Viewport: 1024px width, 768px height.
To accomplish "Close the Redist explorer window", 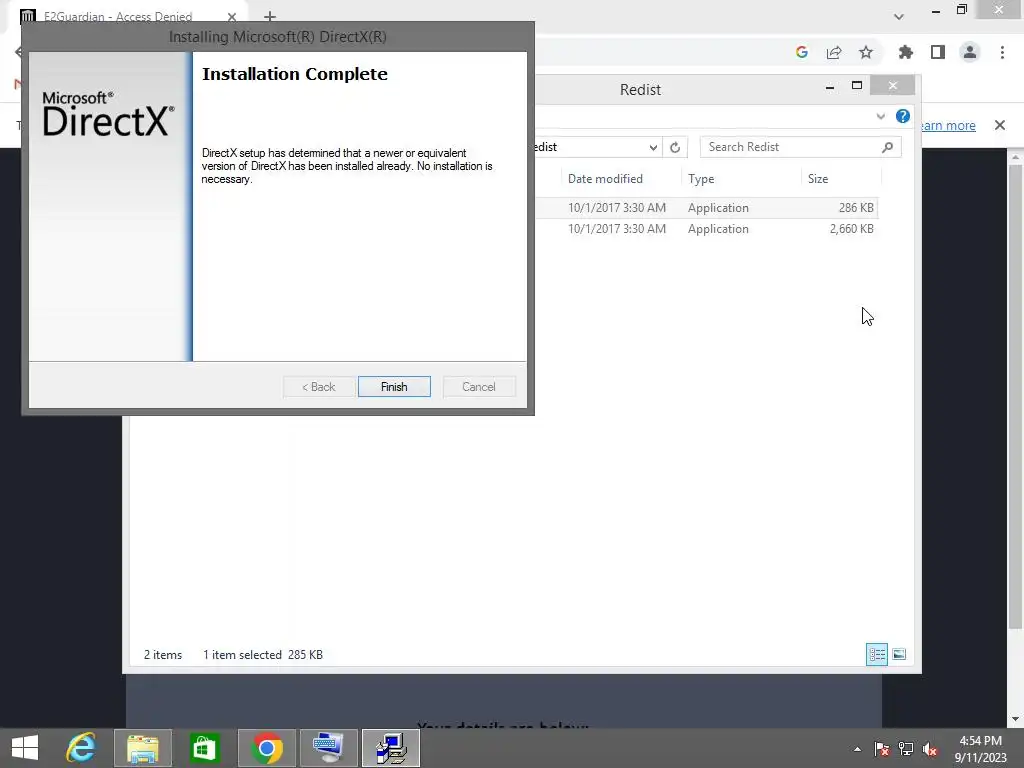I will point(893,86).
